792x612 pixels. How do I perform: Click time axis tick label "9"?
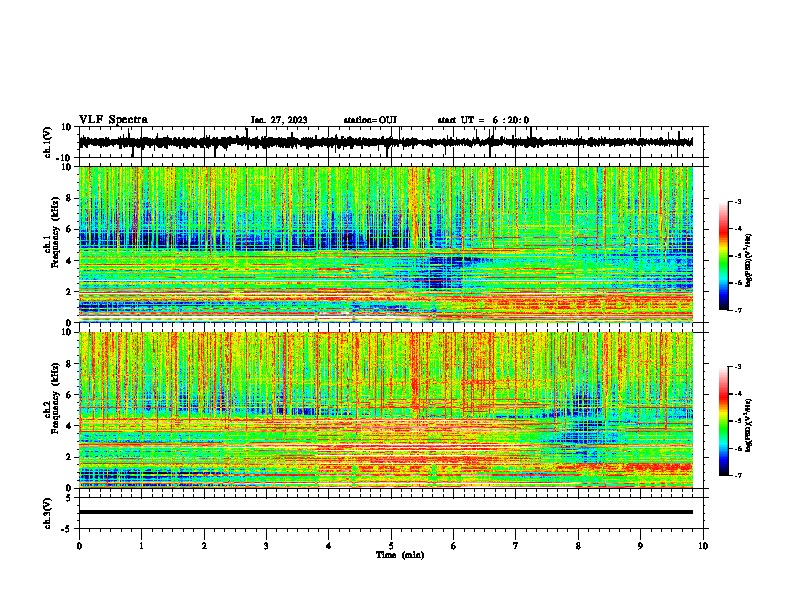click(640, 546)
